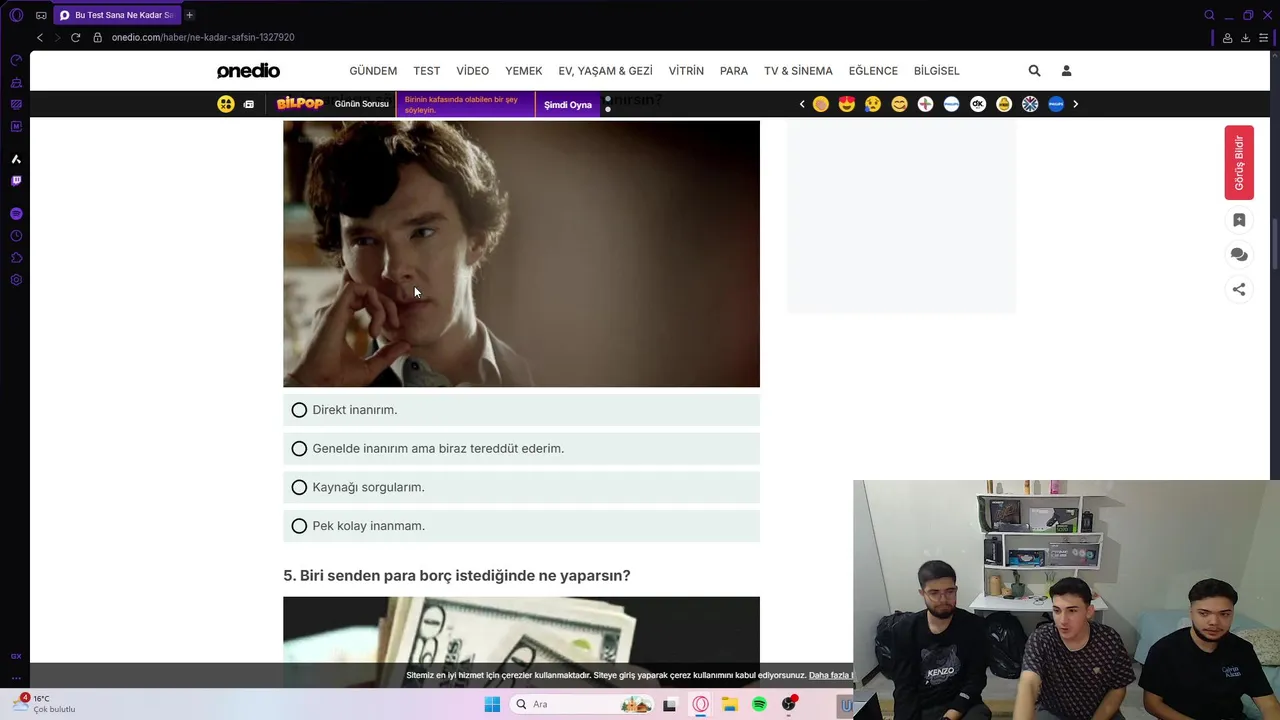
Task: Open Spotify from the taskbar
Action: tap(760, 704)
